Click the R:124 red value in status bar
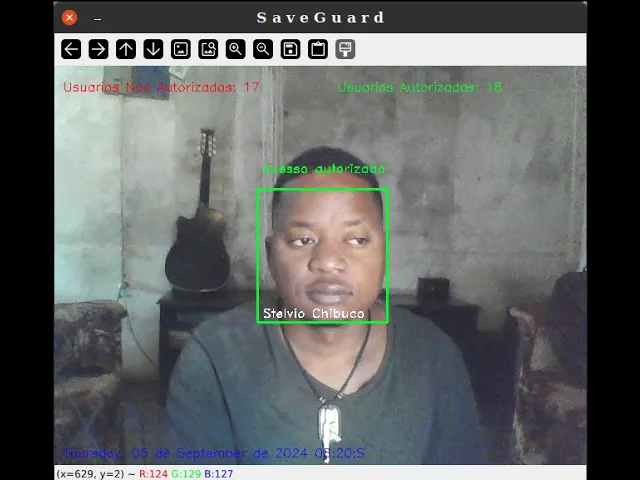640x480 pixels. coord(153,474)
